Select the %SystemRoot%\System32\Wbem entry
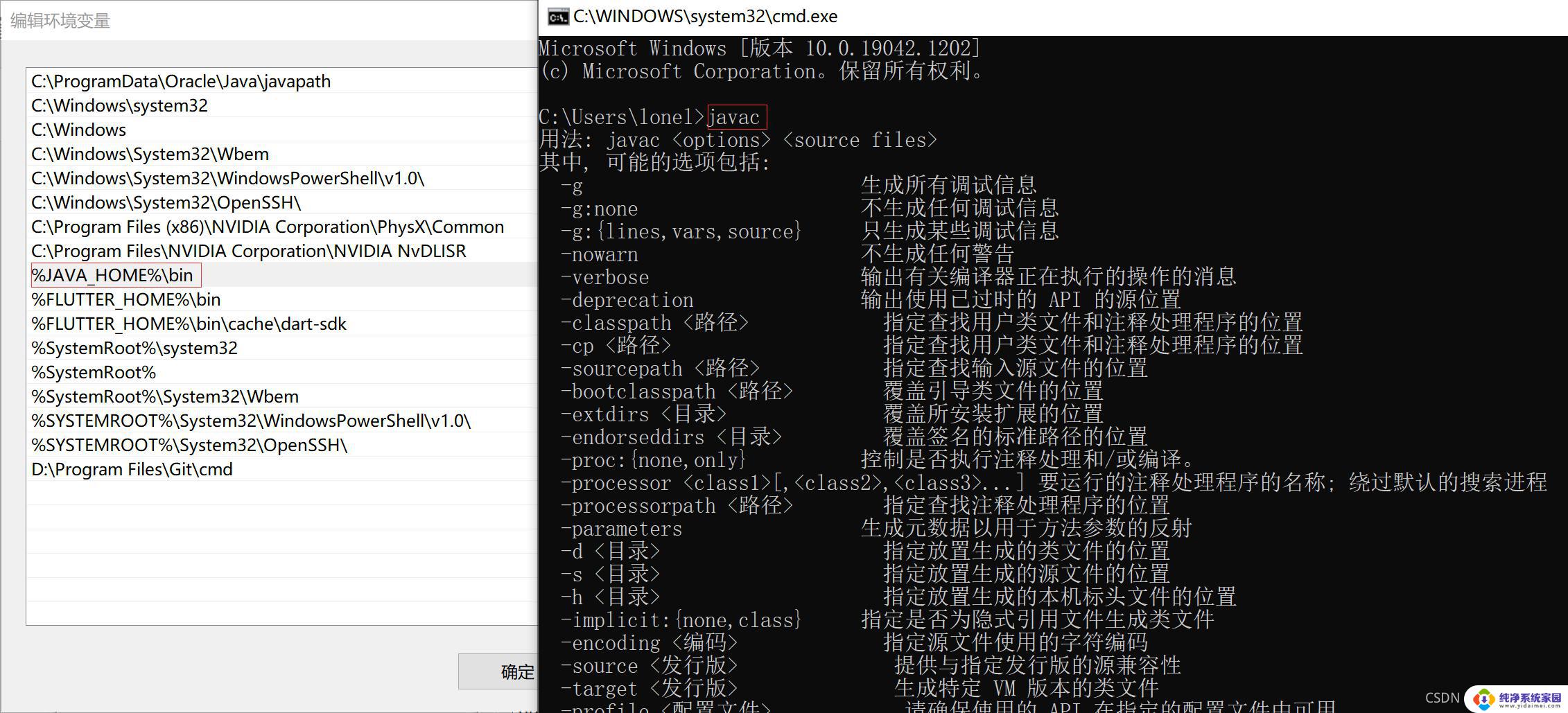 (x=281, y=396)
